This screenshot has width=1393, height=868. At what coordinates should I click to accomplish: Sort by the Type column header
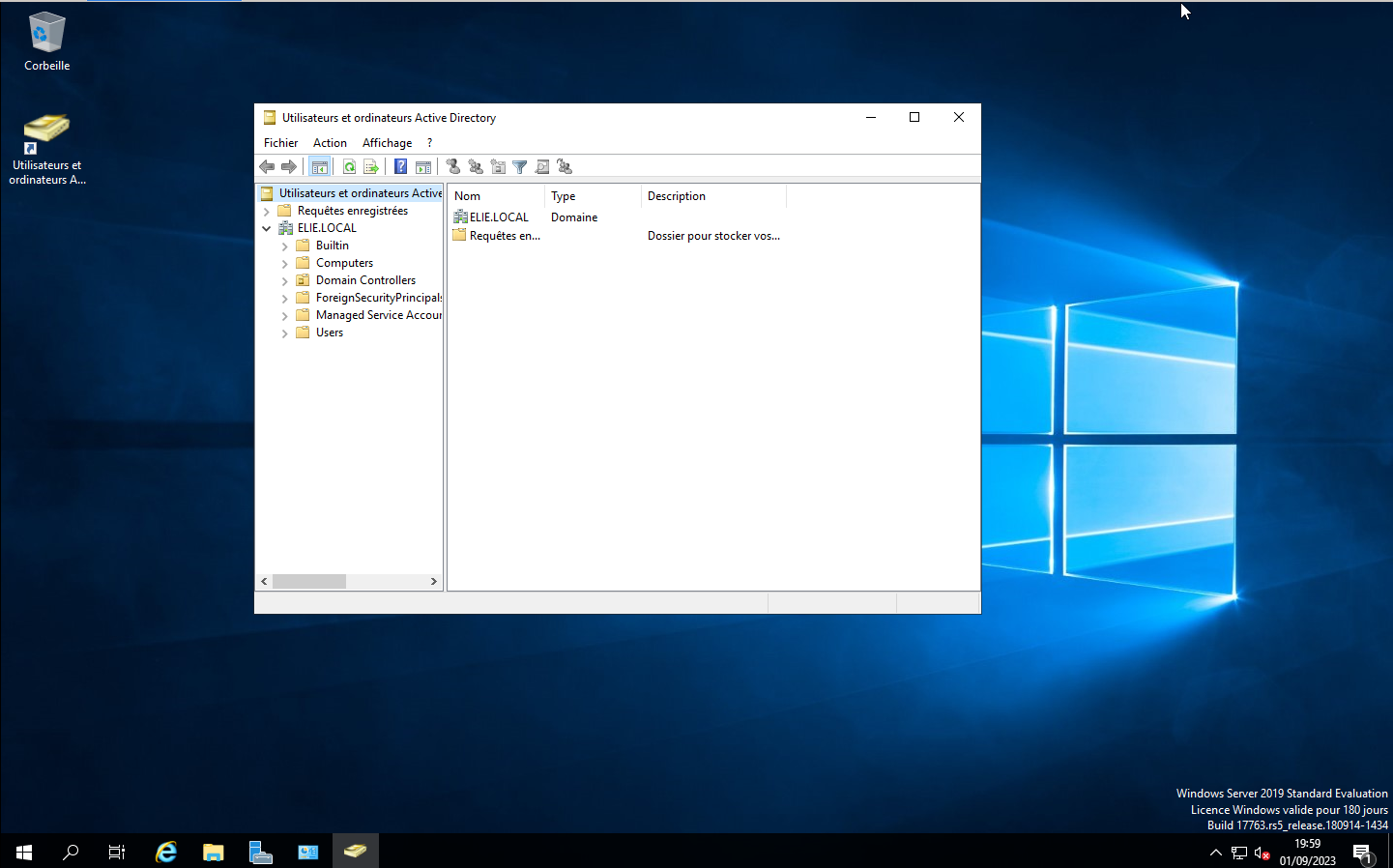tap(593, 196)
